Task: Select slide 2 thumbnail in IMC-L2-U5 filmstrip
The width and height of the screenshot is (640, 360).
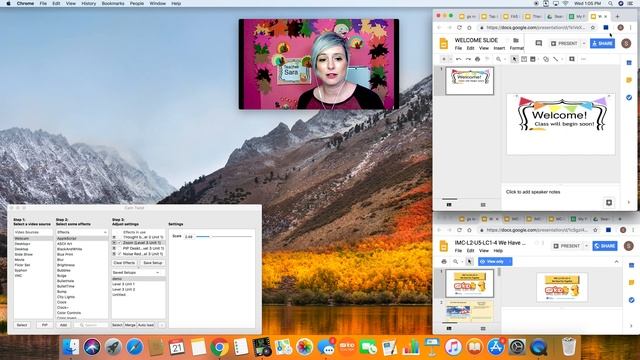Action: pyautogui.click(x=469, y=311)
